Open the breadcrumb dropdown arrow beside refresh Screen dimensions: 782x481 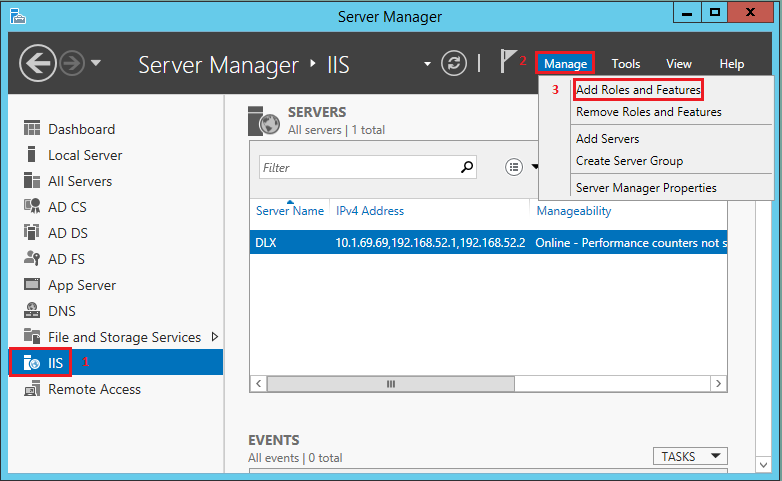[428, 64]
